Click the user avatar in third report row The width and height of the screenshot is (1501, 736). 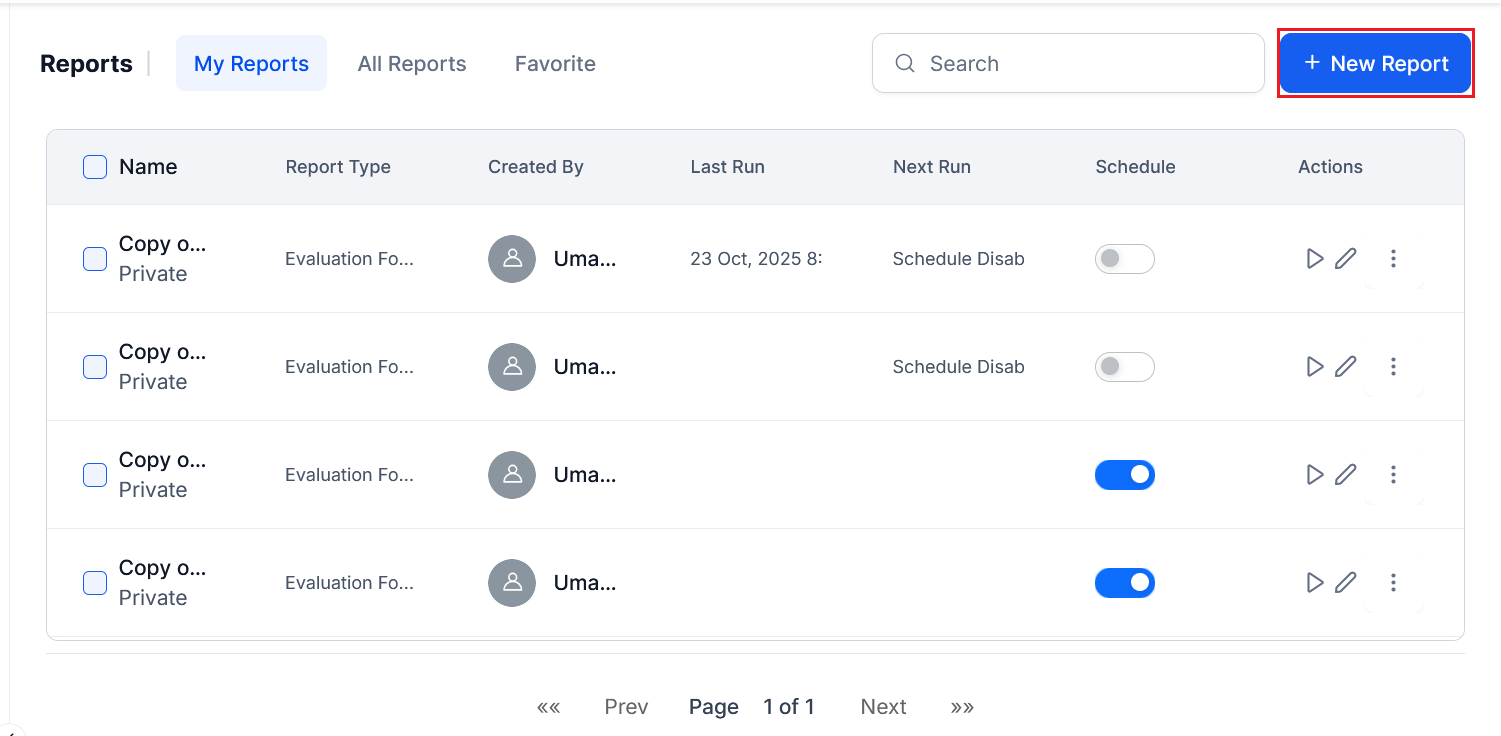(x=512, y=475)
